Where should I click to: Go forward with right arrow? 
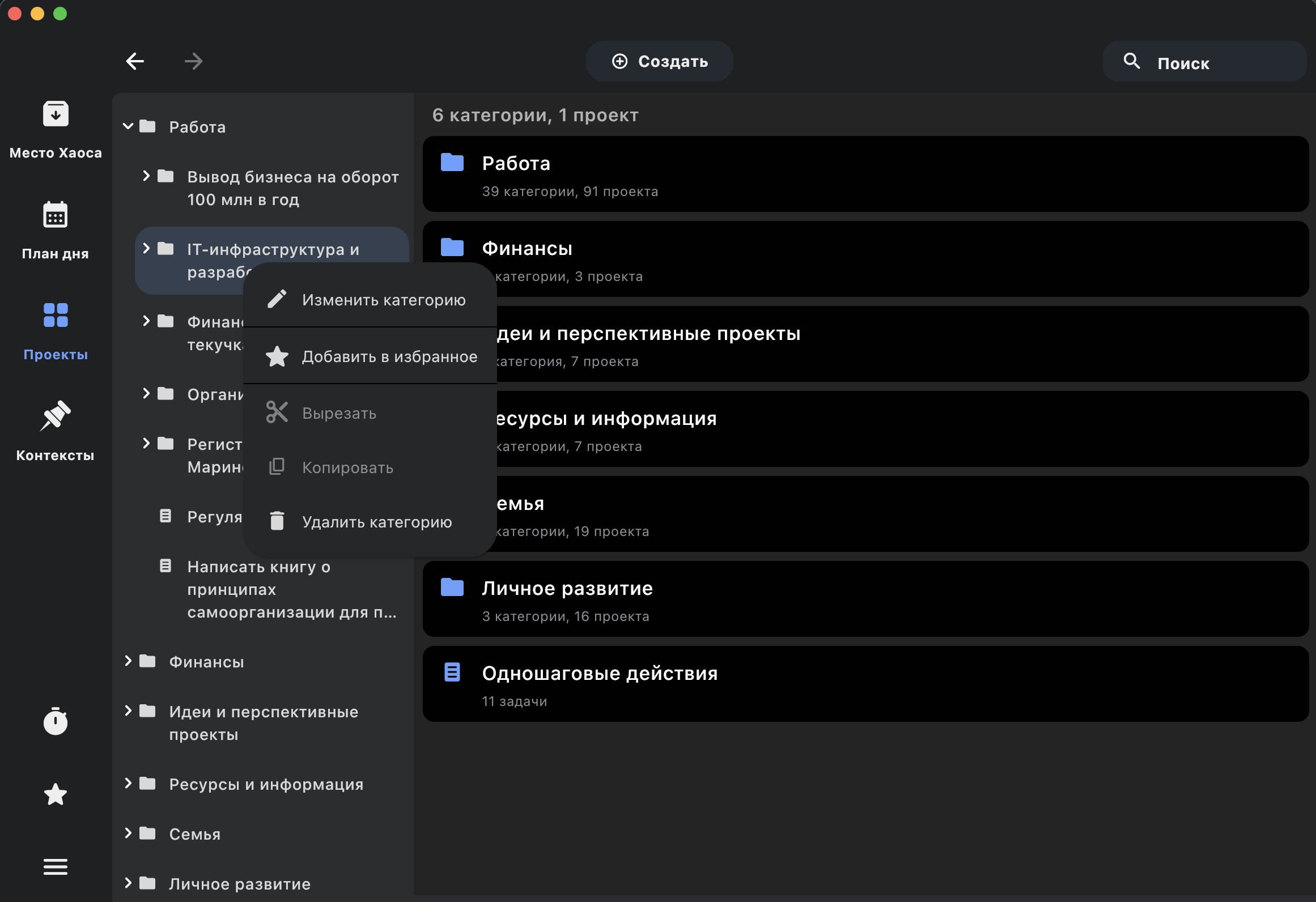(x=194, y=61)
